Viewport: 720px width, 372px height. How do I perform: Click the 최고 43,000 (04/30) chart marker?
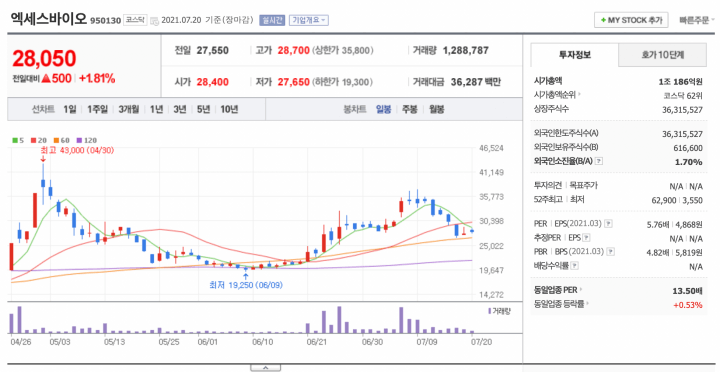[x=77, y=150]
